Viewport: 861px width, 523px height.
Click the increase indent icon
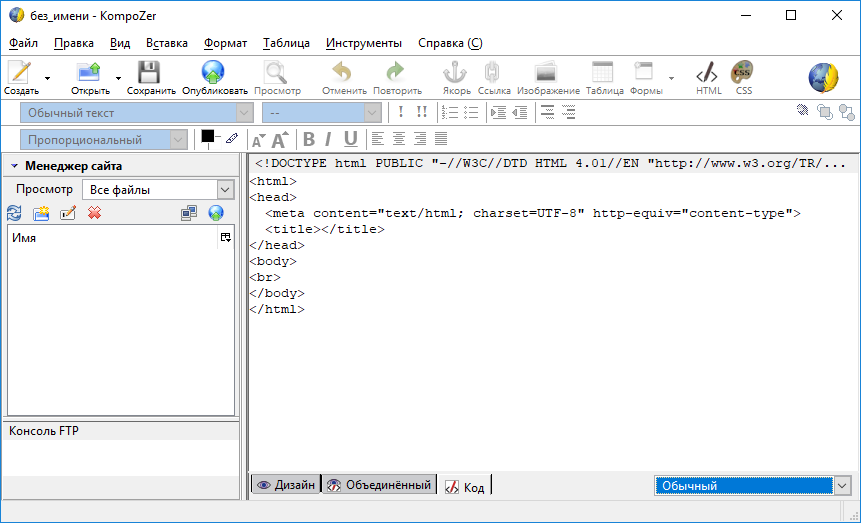pyautogui.click(x=498, y=113)
